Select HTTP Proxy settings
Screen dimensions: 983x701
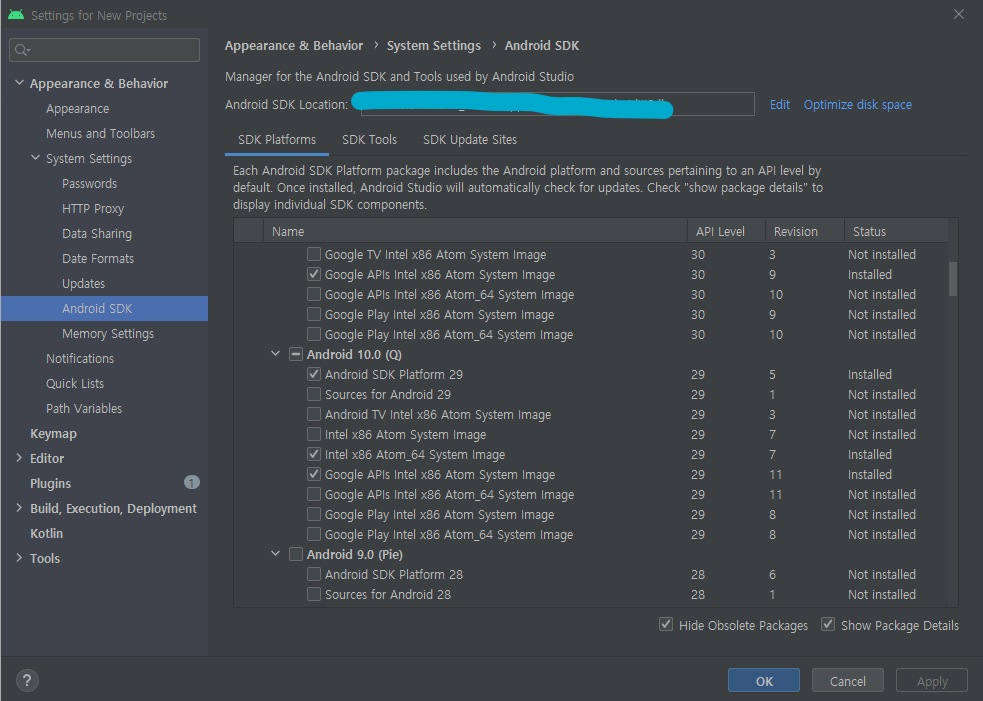pos(93,209)
